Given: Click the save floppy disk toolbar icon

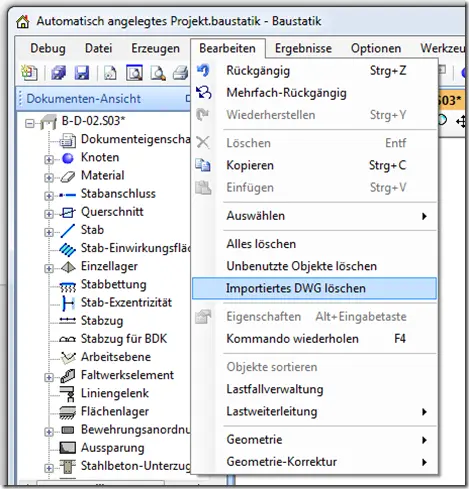Looking at the screenshot, I should (82, 73).
